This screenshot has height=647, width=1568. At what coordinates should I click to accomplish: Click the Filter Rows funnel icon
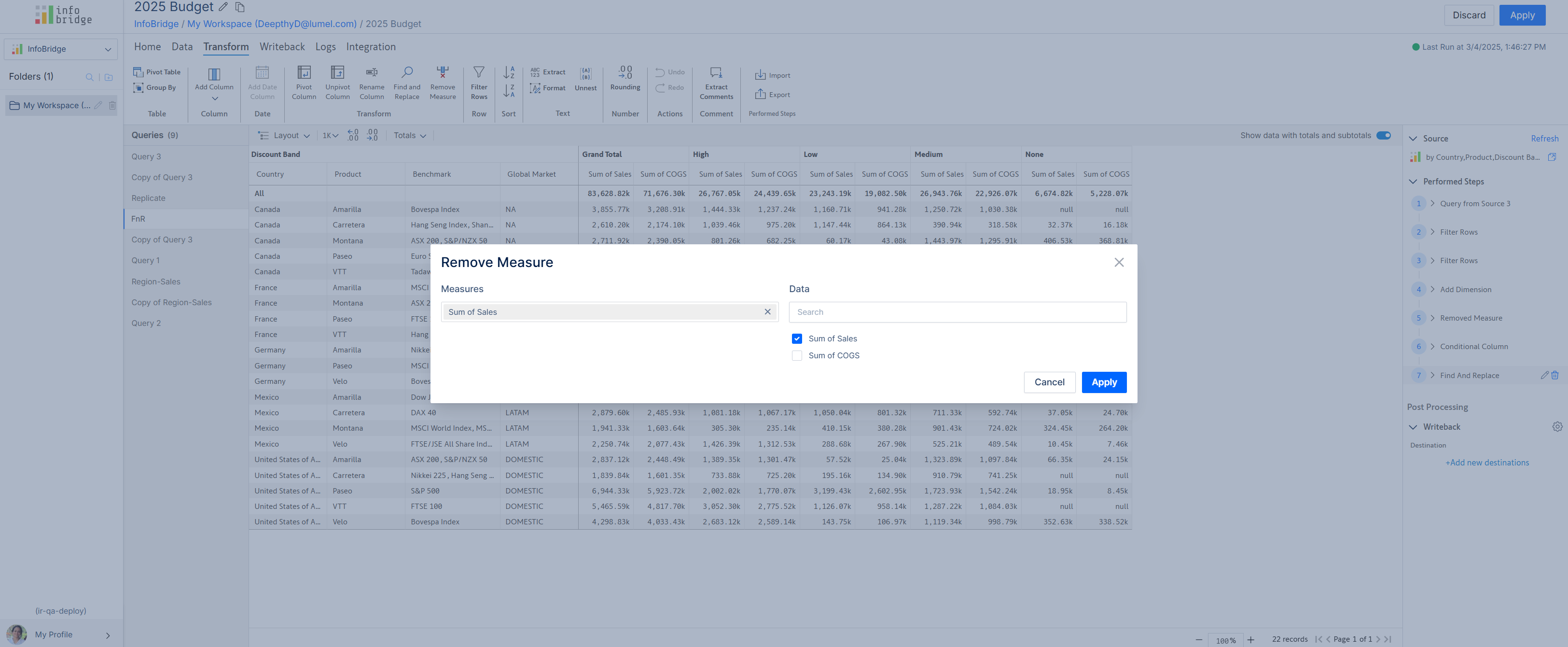[478, 73]
